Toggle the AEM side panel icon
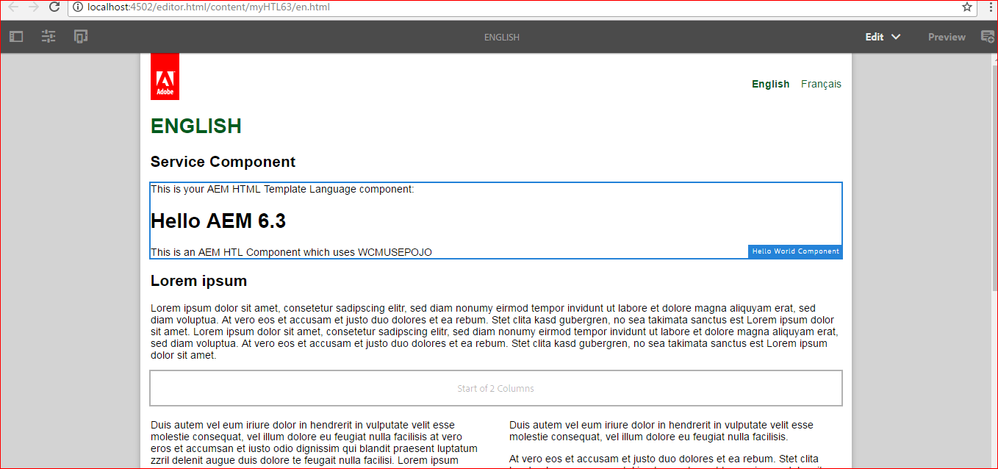 click(16, 37)
